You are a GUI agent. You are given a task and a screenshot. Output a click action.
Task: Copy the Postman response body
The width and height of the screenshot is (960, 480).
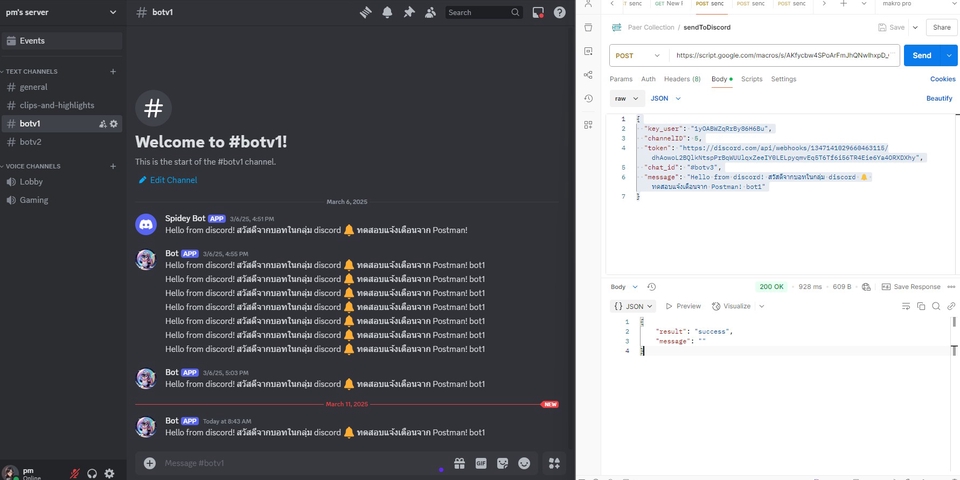click(921, 306)
